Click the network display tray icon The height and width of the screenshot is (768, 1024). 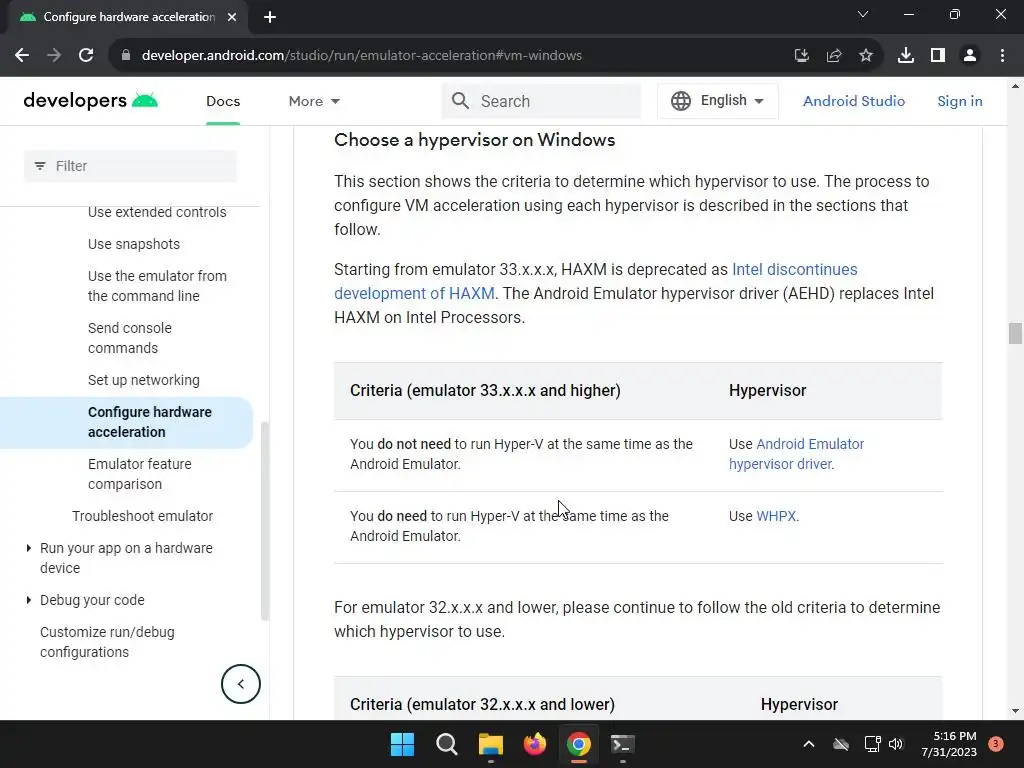click(872, 744)
